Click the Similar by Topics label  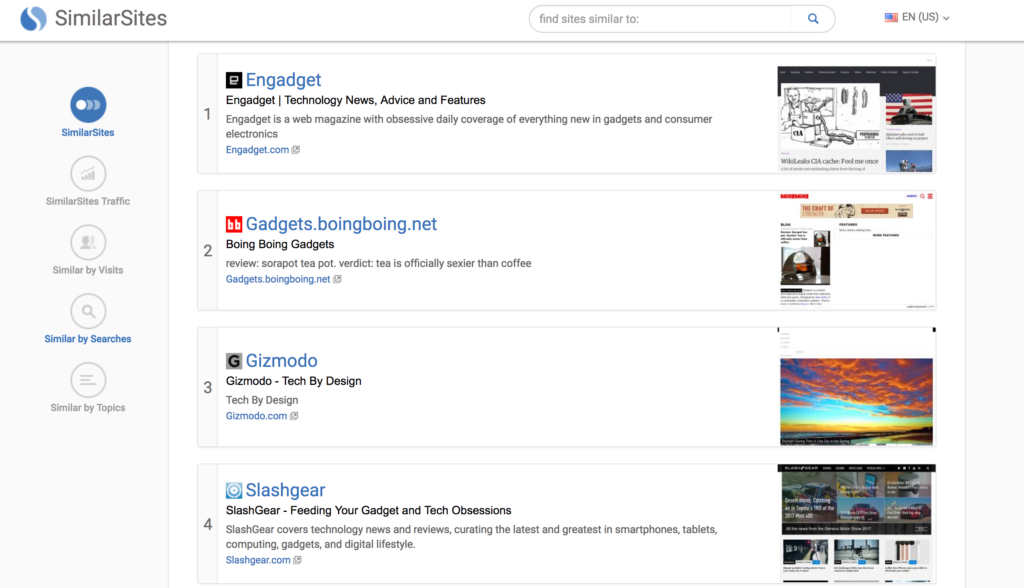[88, 408]
